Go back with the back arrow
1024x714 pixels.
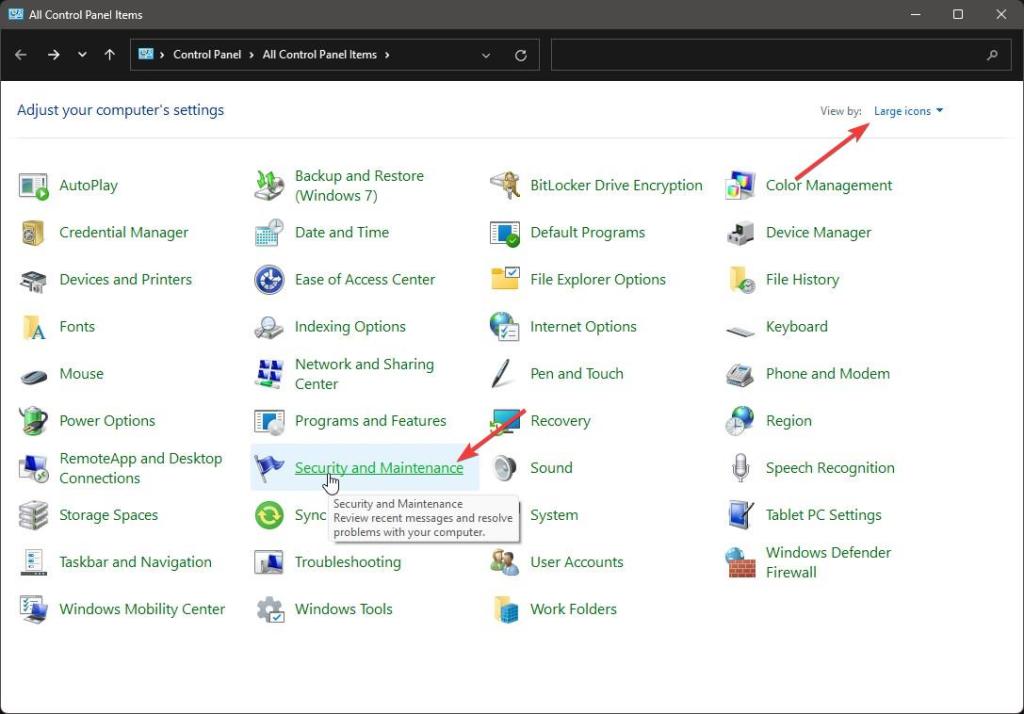(x=21, y=55)
